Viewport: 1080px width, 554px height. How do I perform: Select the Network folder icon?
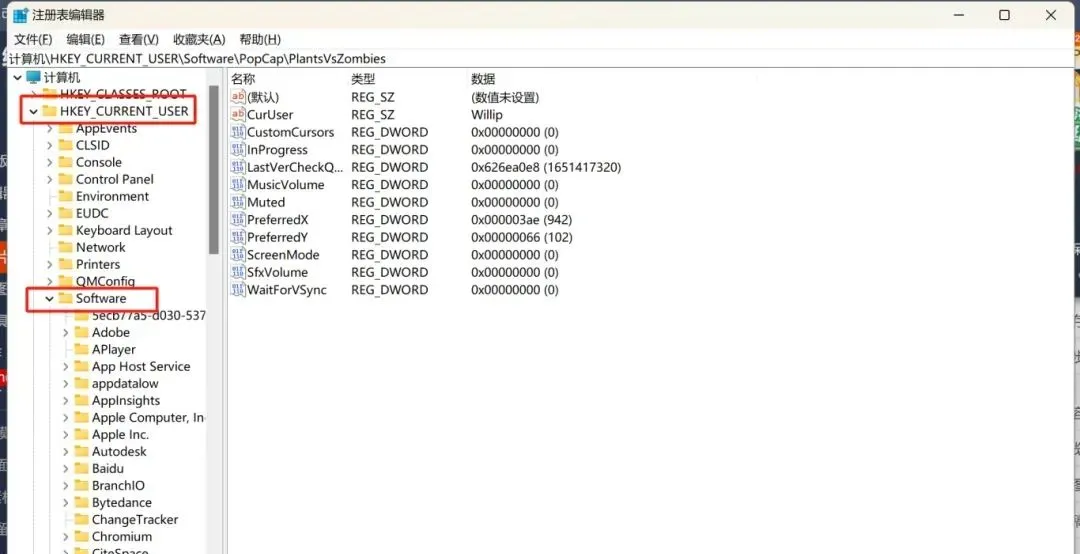65,247
